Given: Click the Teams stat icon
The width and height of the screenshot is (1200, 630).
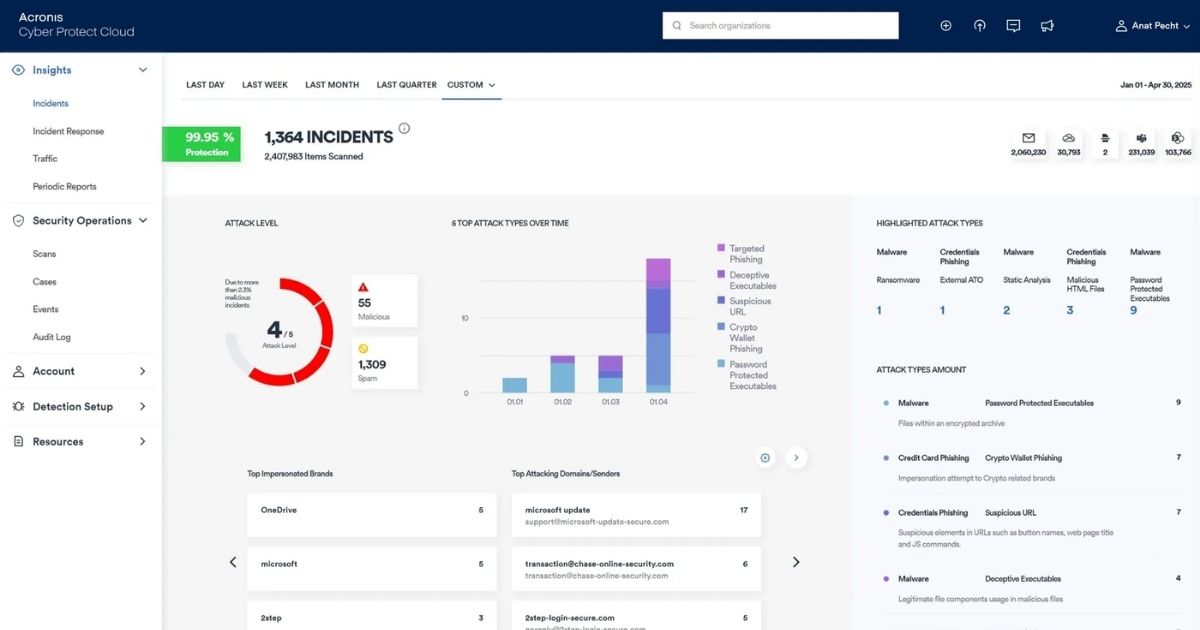Looking at the screenshot, I should click(x=1141, y=138).
